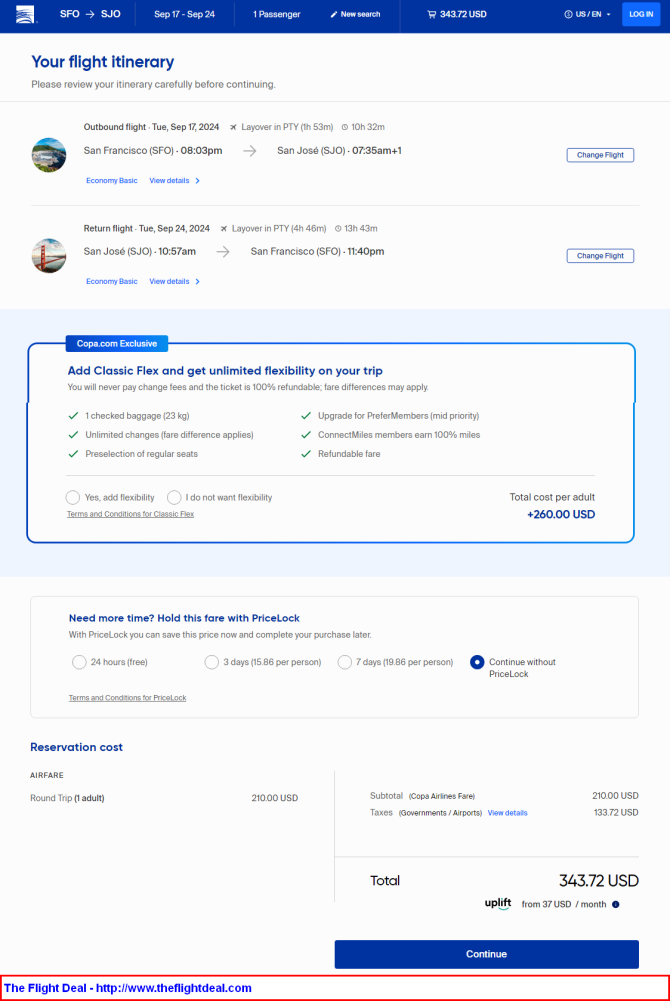Screen dimensions: 670x1001
Task: Open the Sep 17 - Sep 24 dates item
Action: point(184,14)
